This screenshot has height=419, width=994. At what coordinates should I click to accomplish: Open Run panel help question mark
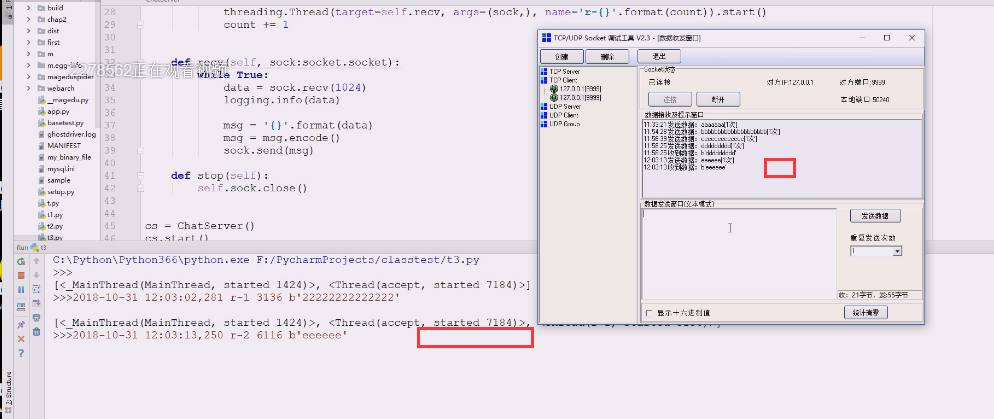pos(21,353)
